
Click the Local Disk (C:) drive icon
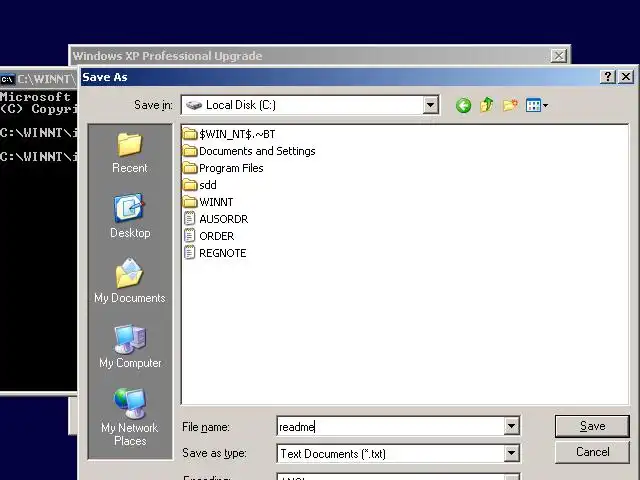point(194,105)
